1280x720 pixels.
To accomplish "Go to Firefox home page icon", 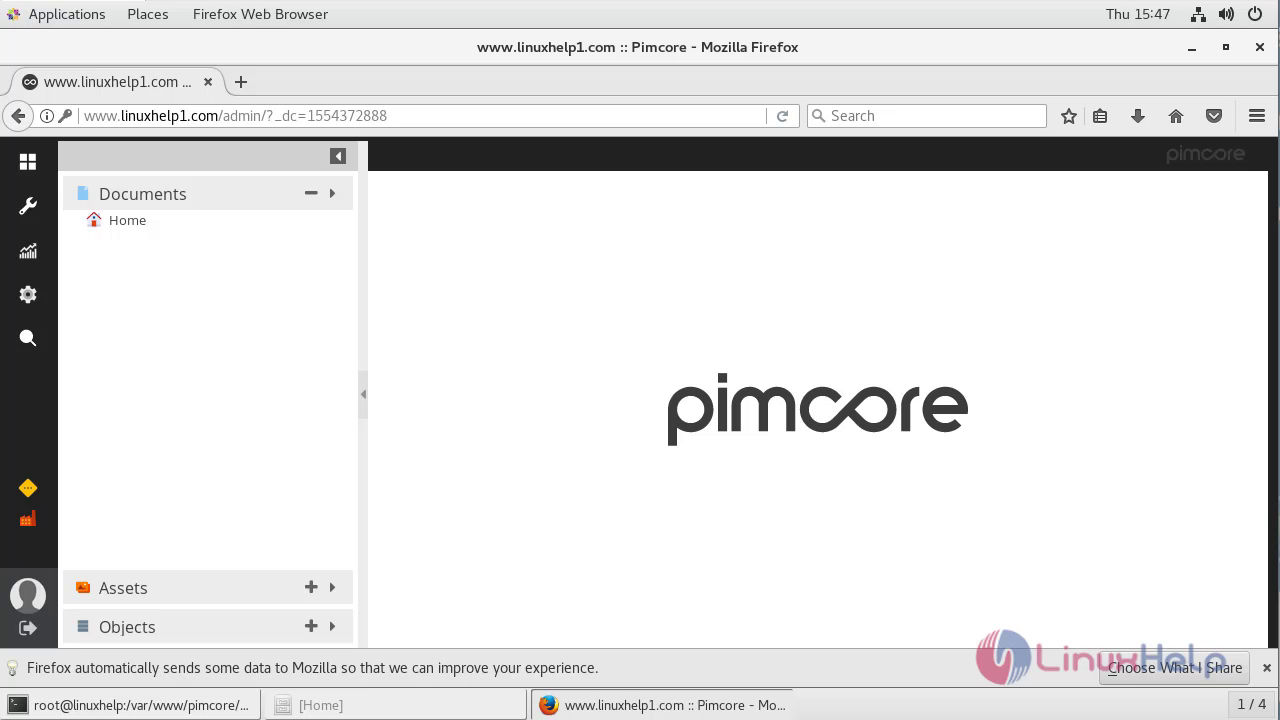I will pyautogui.click(x=1176, y=116).
